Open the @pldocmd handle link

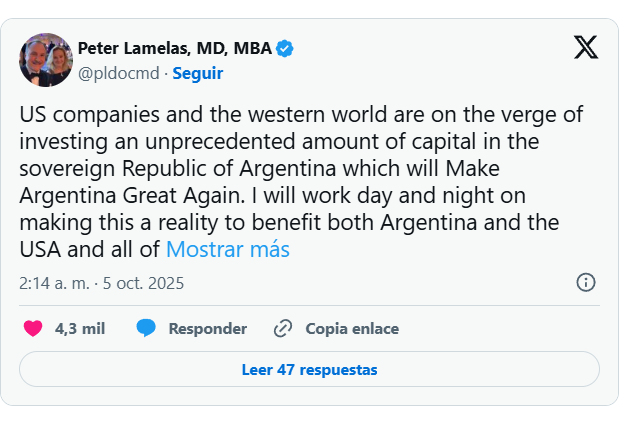120,73
